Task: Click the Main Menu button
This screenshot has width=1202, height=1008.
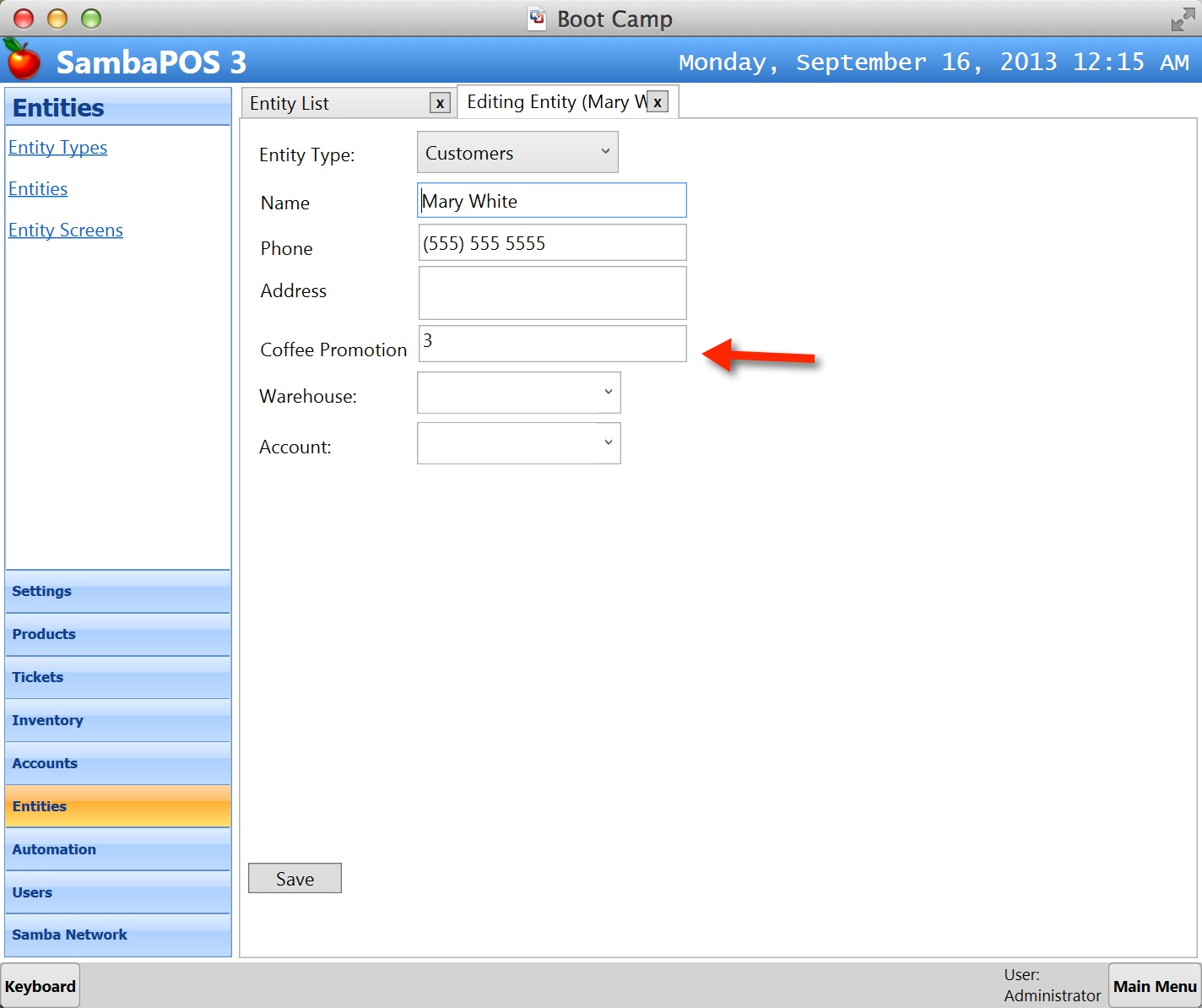Action: 1154,986
